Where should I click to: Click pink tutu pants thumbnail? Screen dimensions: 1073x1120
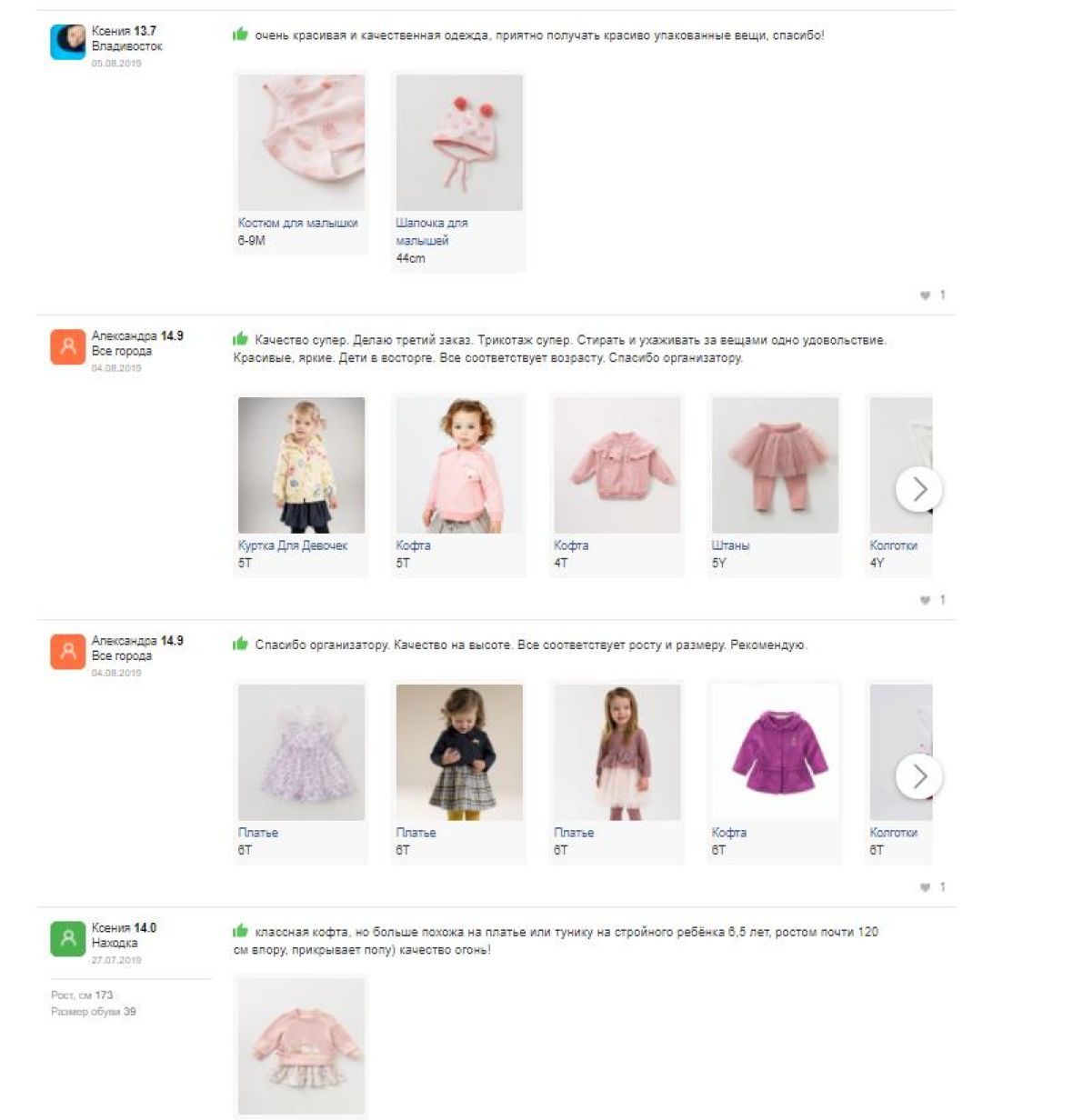pyautogui.click(x=775, y=465)
